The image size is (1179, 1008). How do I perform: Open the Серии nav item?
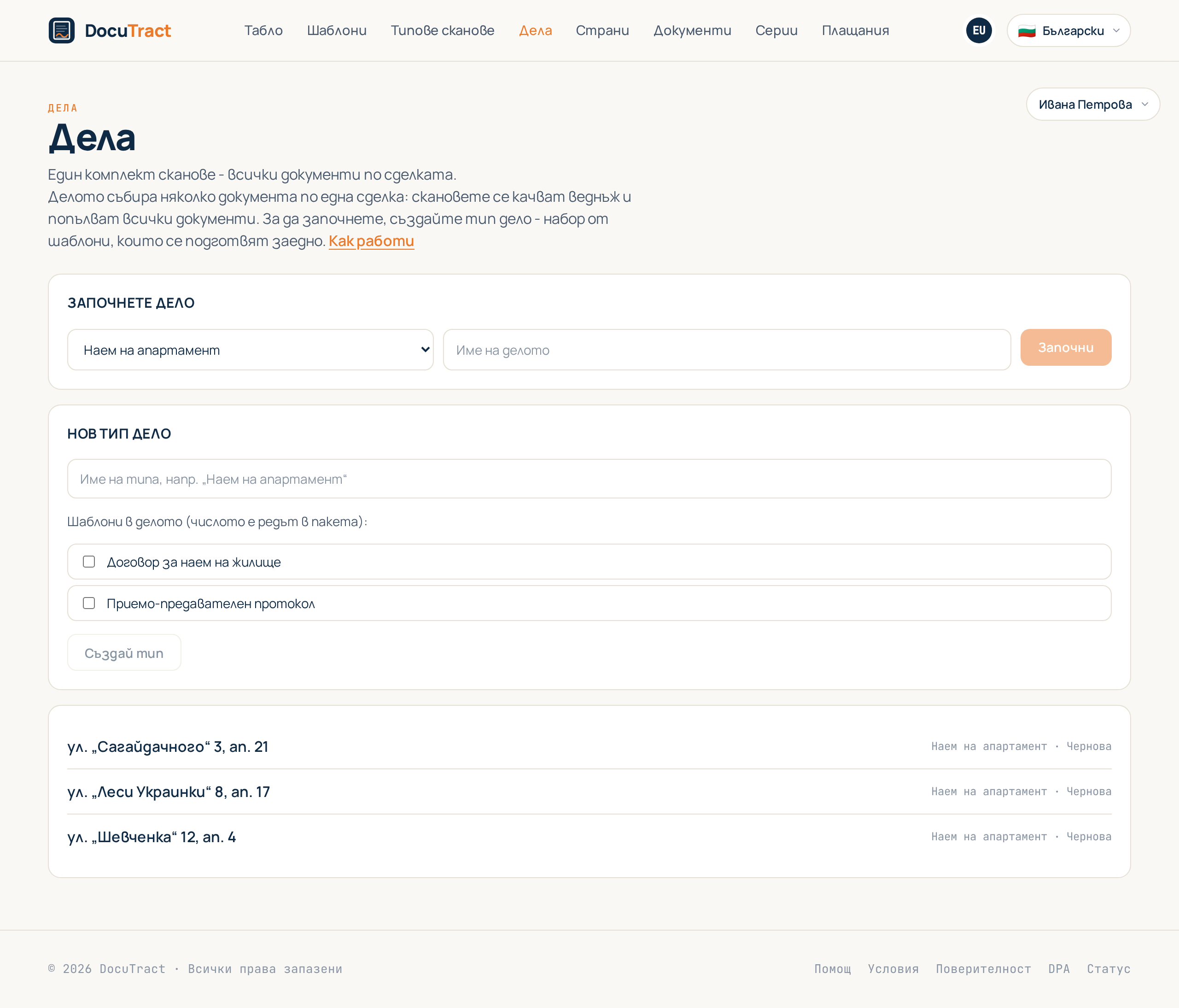[776, 30]
